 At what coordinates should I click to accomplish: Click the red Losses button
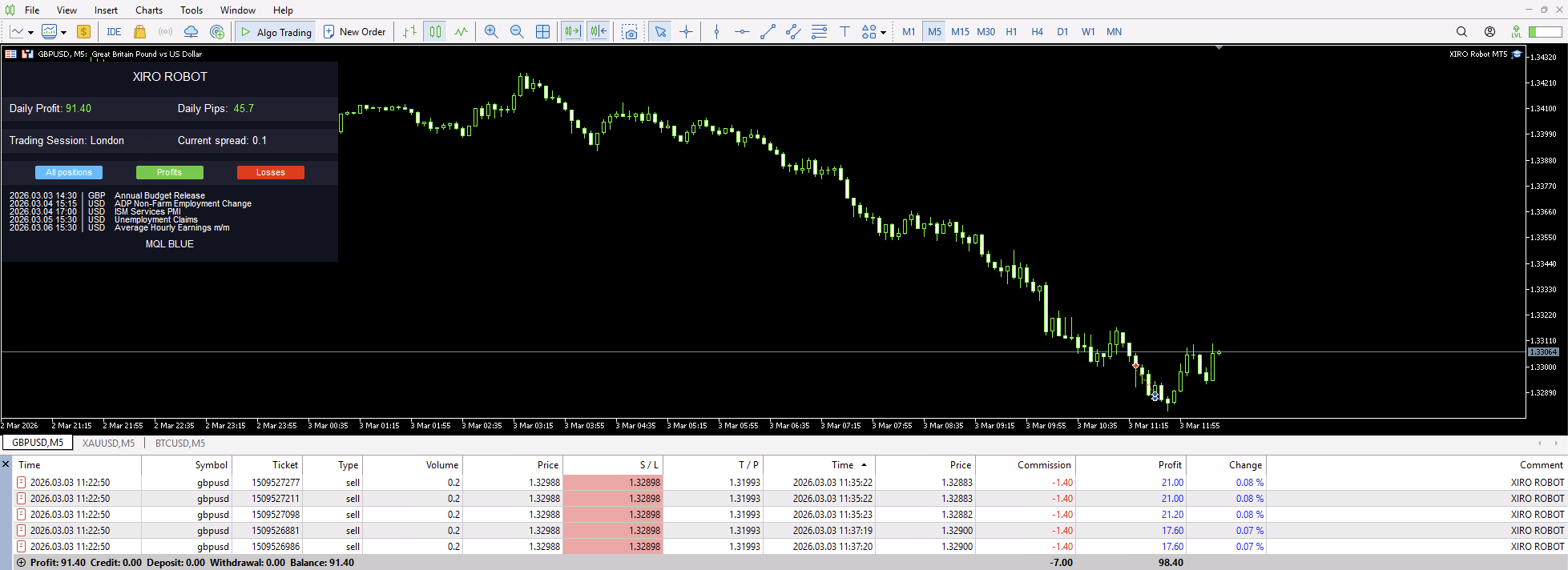[x=270, y=173]
